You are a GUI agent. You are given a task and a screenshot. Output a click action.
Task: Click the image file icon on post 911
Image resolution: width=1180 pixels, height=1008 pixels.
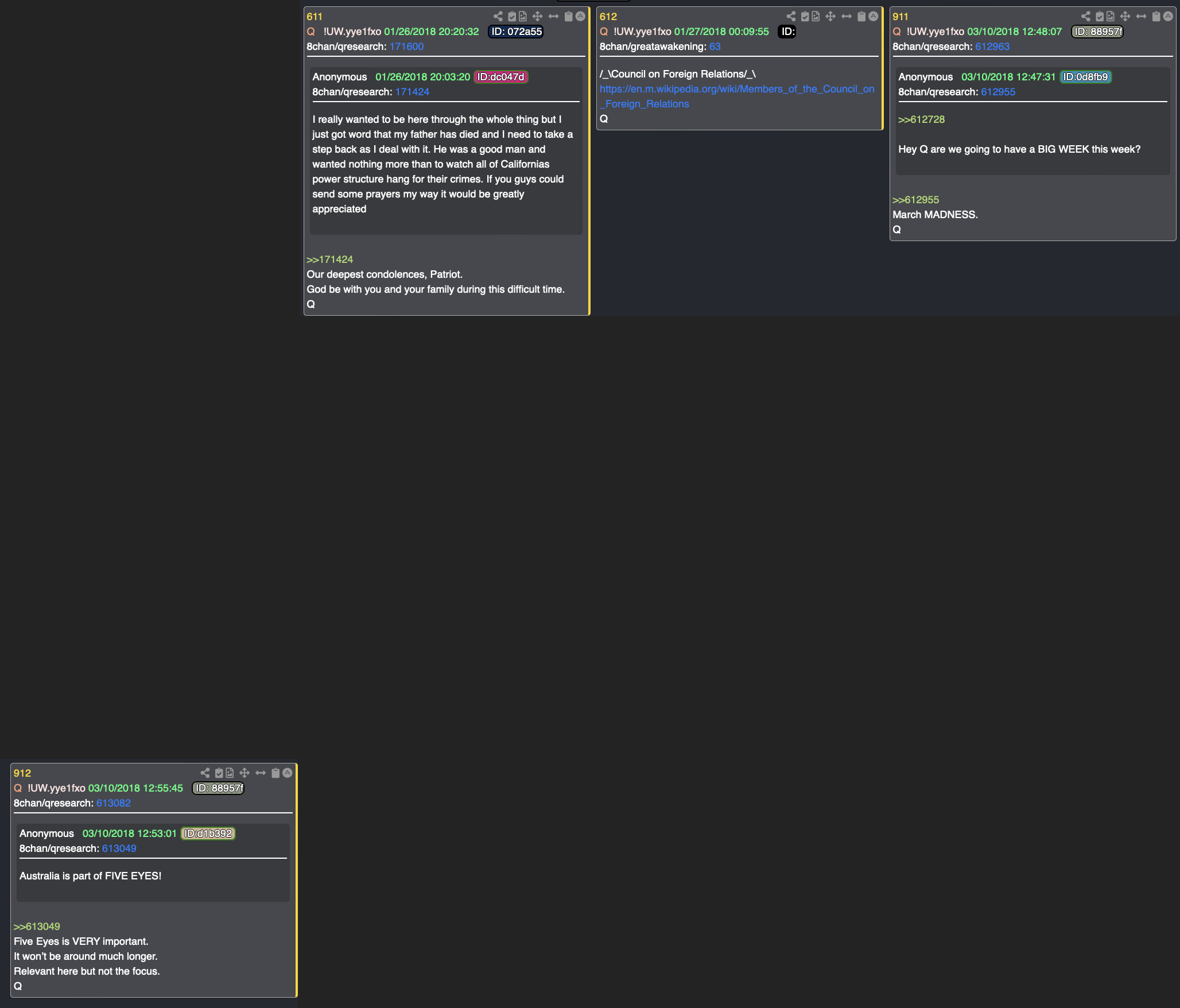pos(1111,16)
